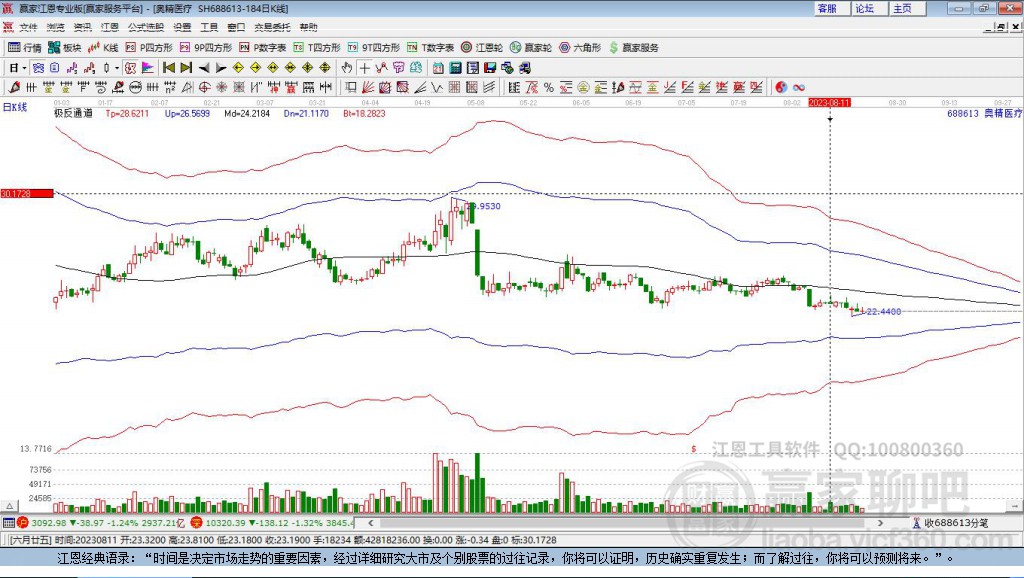Open the 赢家轮 tool
The height and width of the screenshot is (578, 1024).
click(531, 48)
